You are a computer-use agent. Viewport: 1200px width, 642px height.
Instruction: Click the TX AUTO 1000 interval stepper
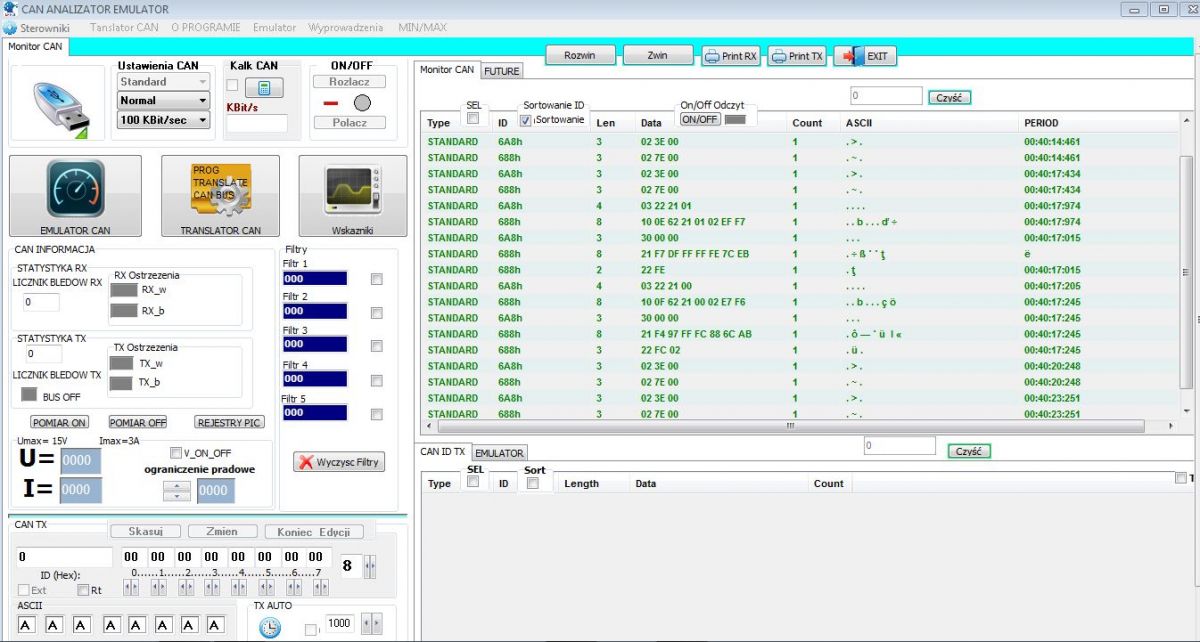(370, 624)
